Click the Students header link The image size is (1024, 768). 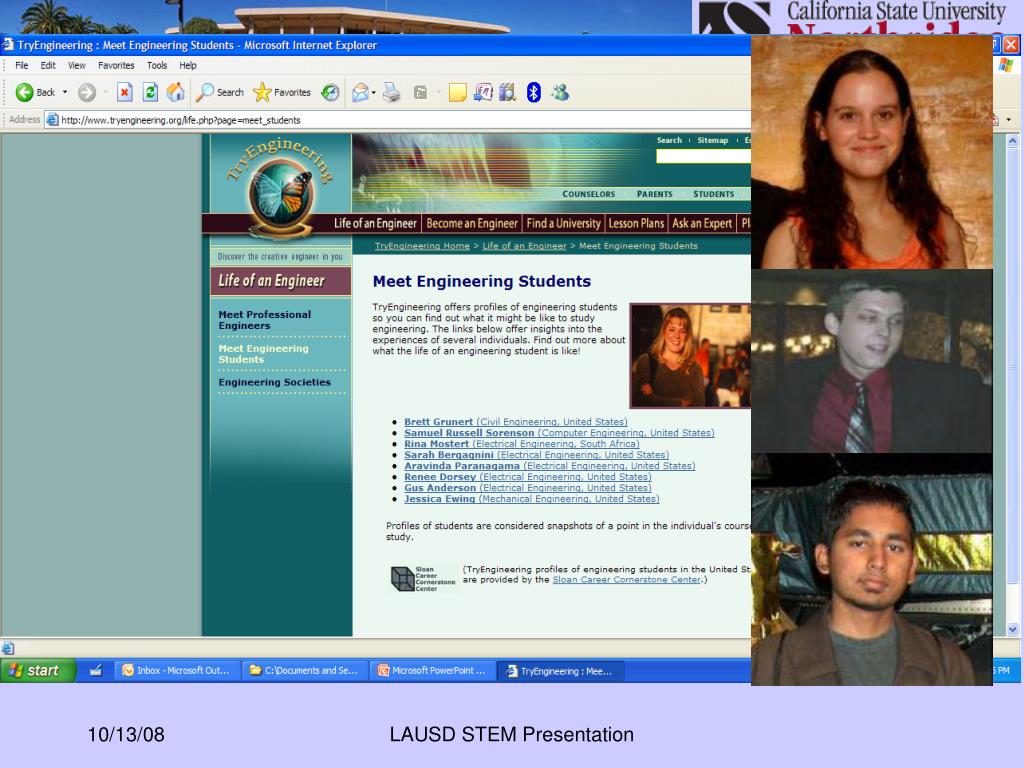(713, 194)
